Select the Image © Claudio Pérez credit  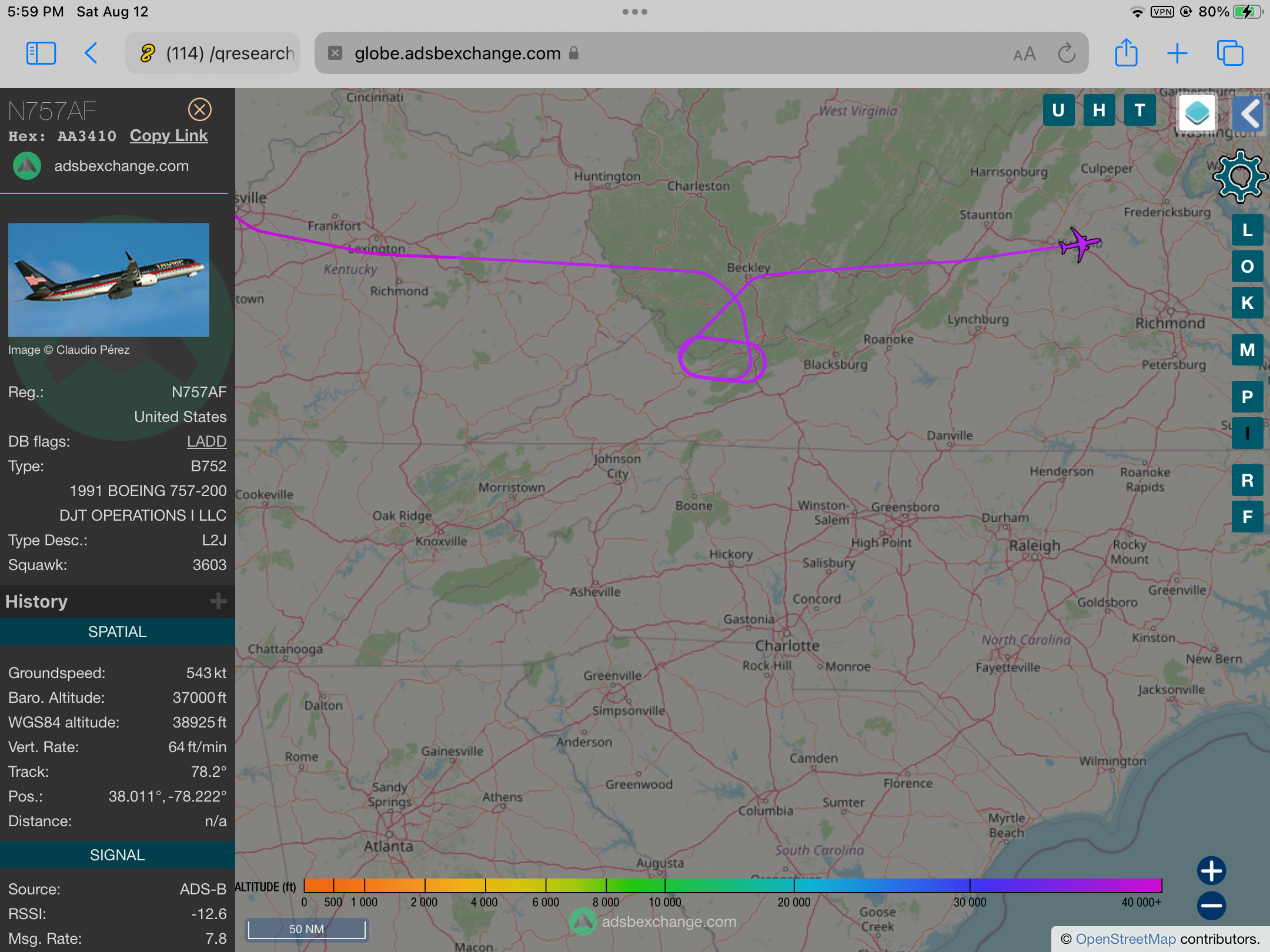pyautogui.click(x=69, y=350)
